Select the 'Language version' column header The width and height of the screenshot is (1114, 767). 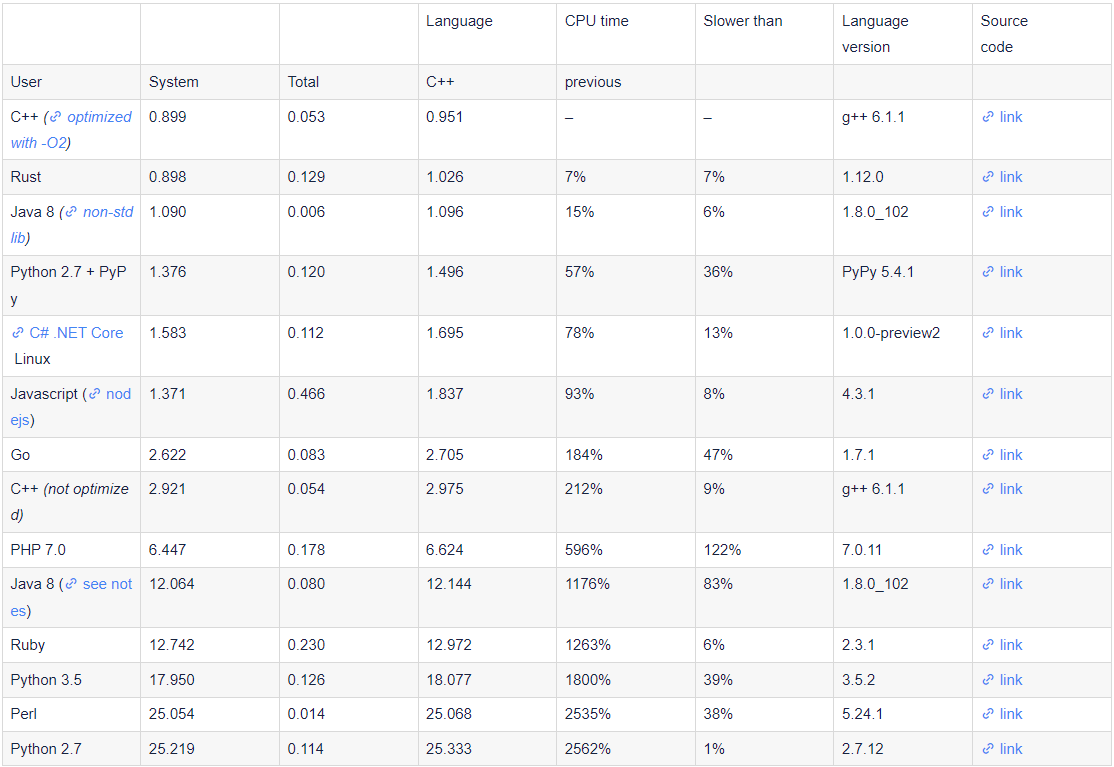tap(875, 34)
